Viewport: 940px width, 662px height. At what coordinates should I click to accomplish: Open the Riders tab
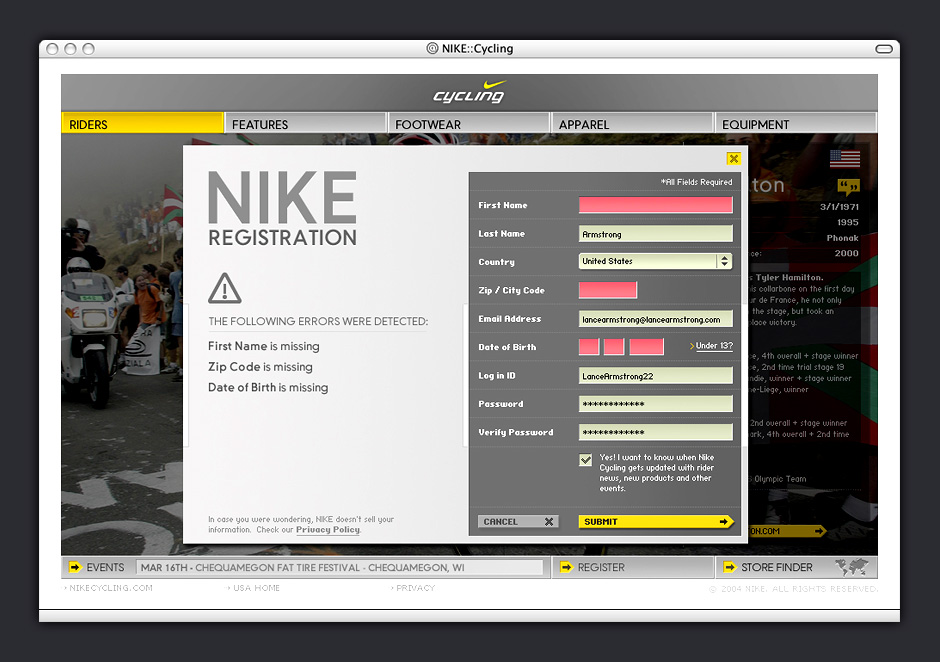pyautogui.click(x=141, y=124)
